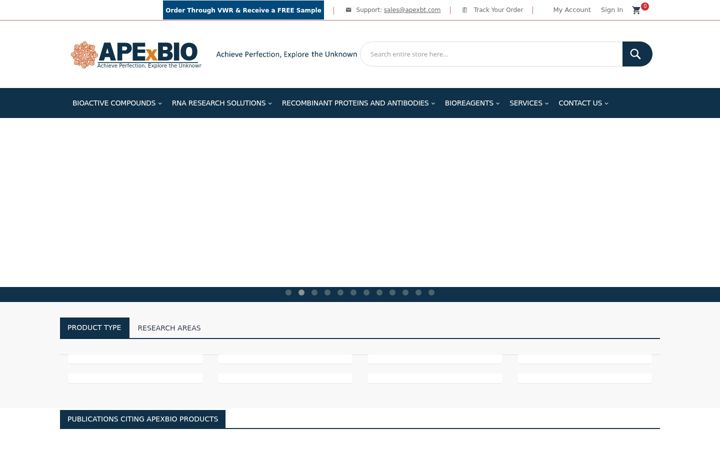Select the first carousel slide dot
Image resolution: width=720 pixels, height=450 pixels.
click(288, 292)
